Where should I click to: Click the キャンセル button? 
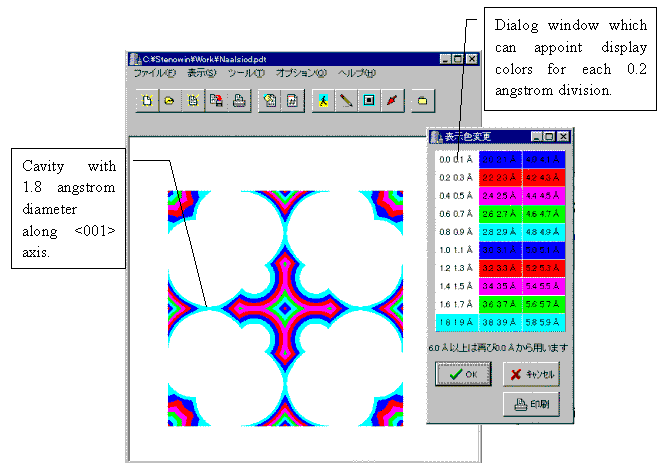coord(531,374)
